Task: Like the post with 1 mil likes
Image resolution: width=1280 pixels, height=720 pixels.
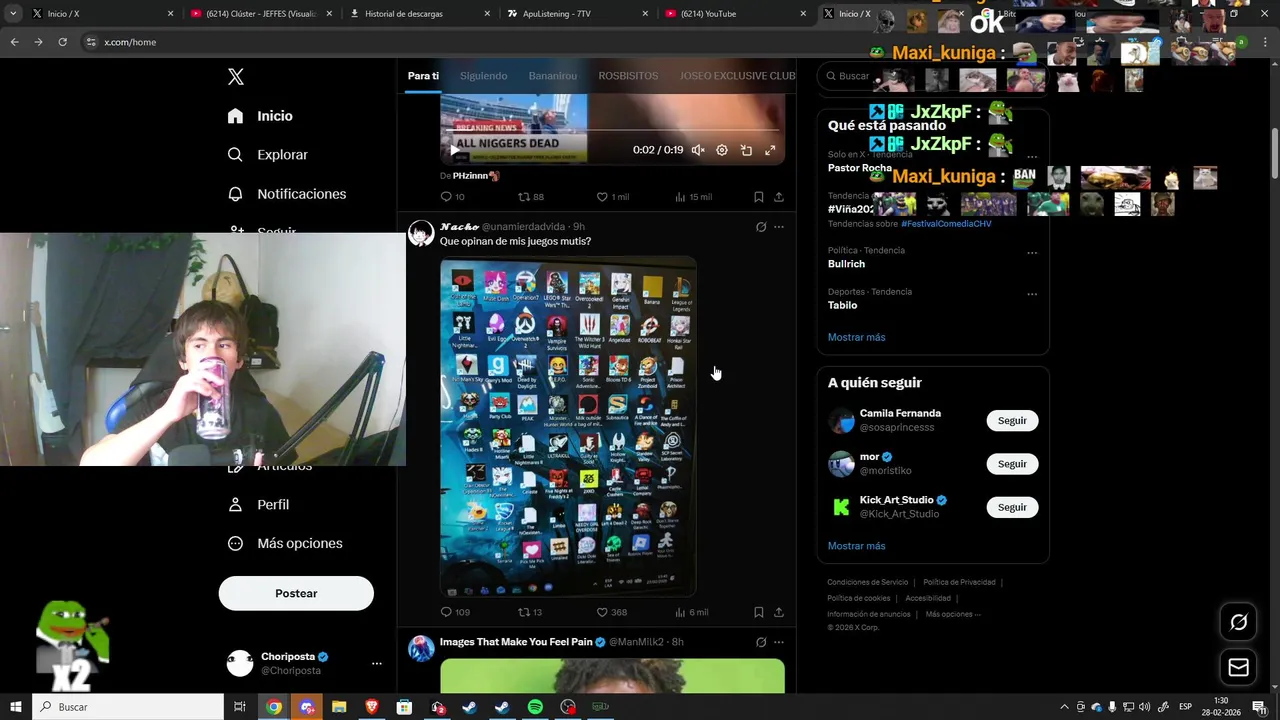Action: 612,197
